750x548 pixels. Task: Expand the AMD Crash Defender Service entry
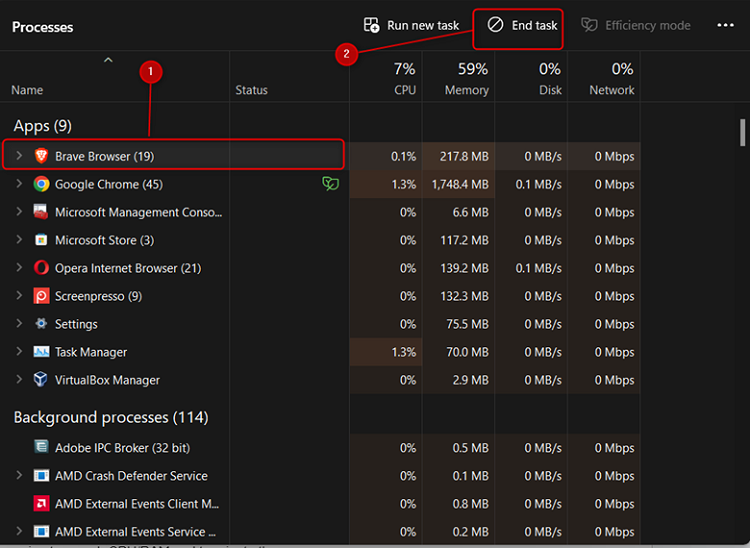point(19,476)
